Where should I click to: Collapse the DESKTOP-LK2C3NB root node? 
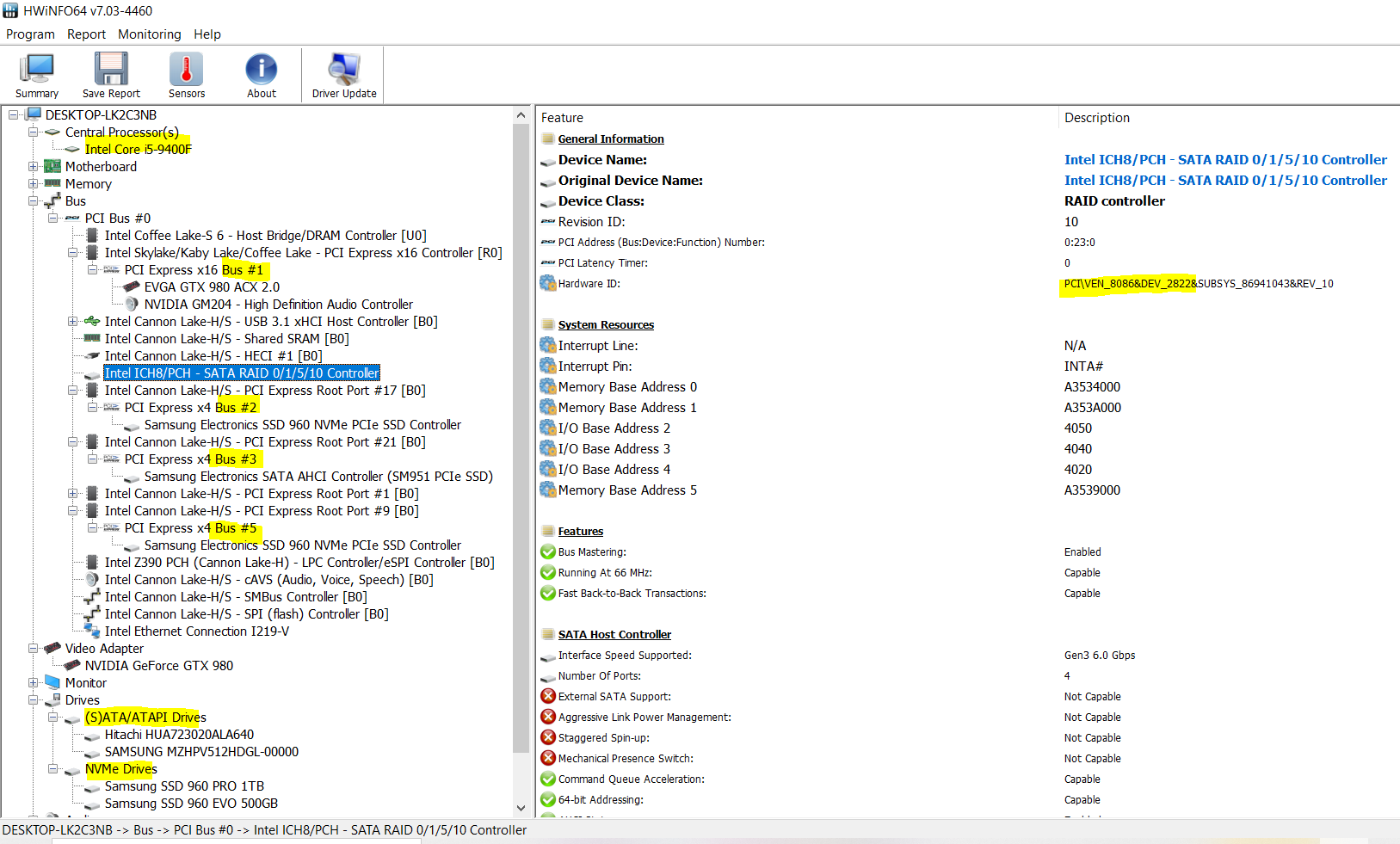click(x=14, y=114)
